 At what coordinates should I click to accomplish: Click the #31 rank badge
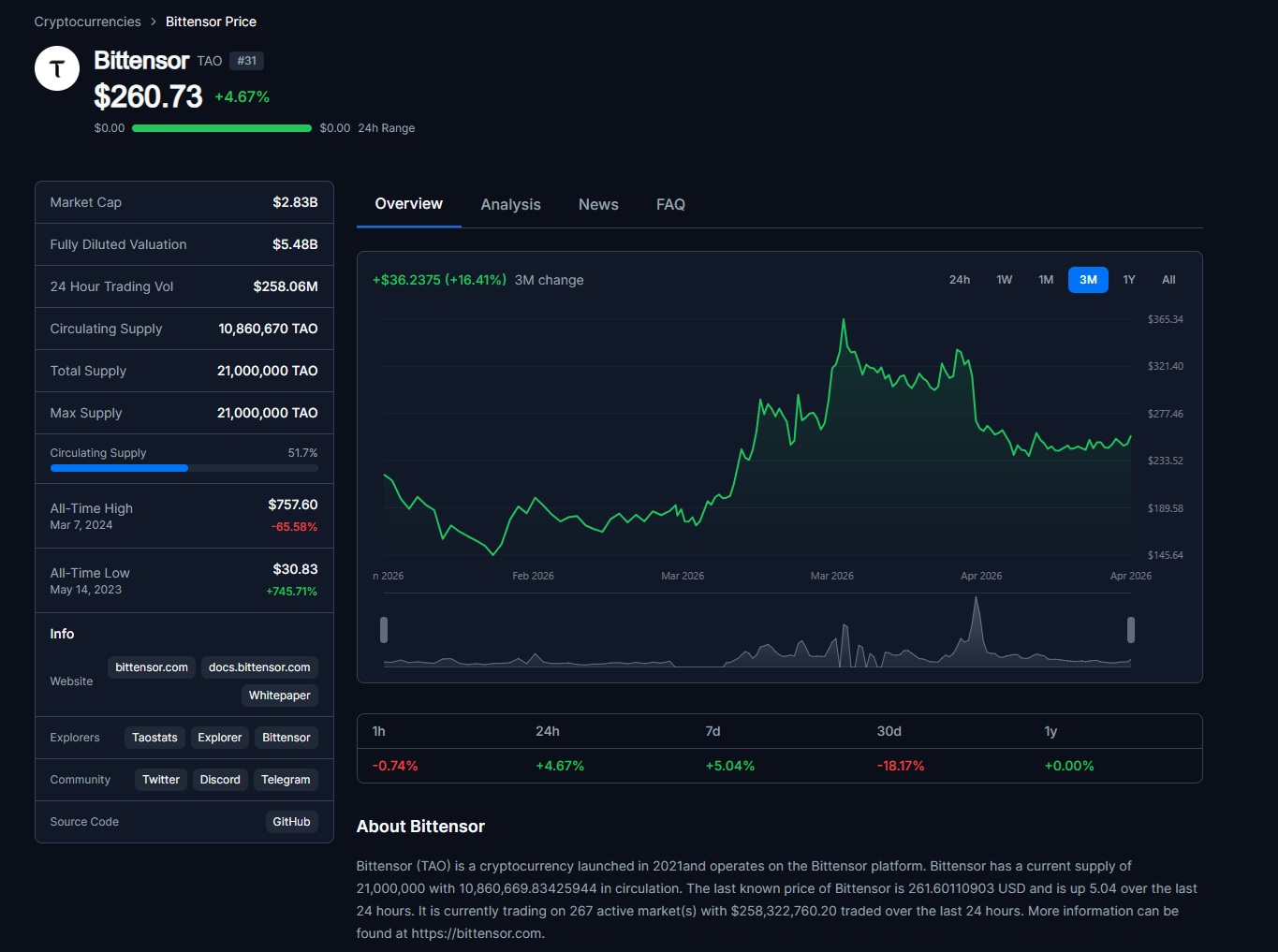coord(247,61)
